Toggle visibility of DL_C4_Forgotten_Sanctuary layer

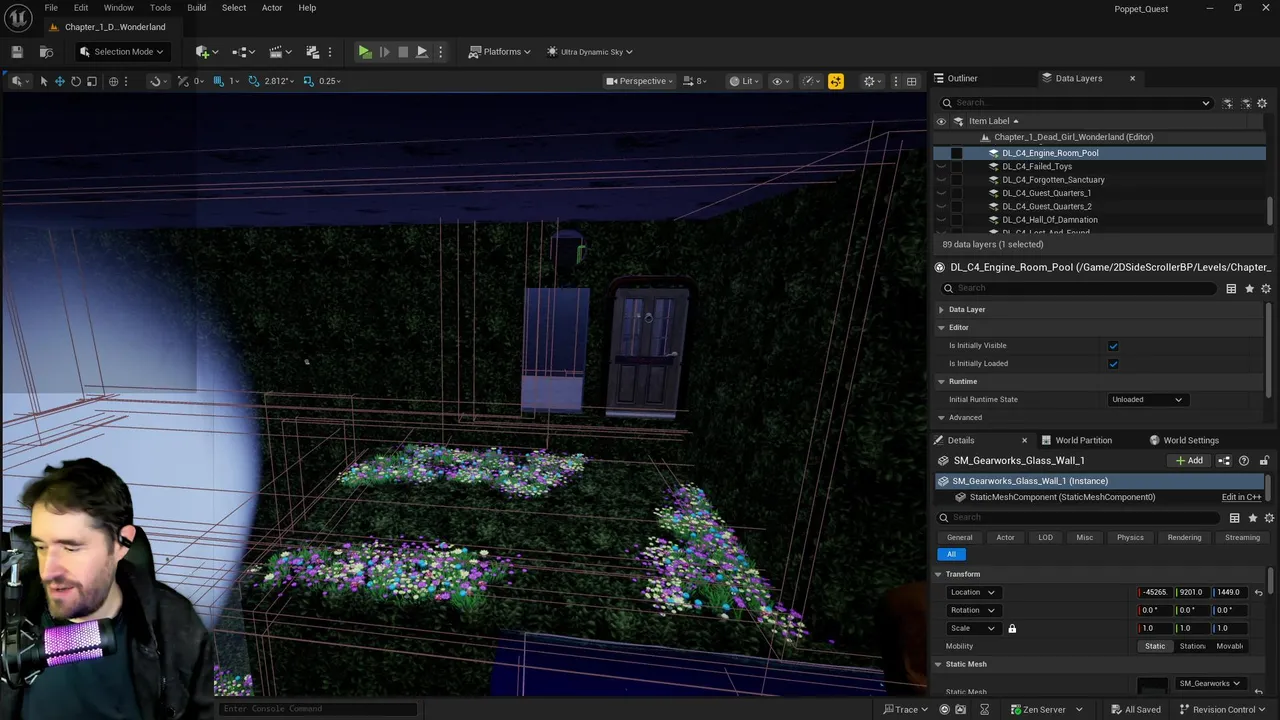point(941,180)
